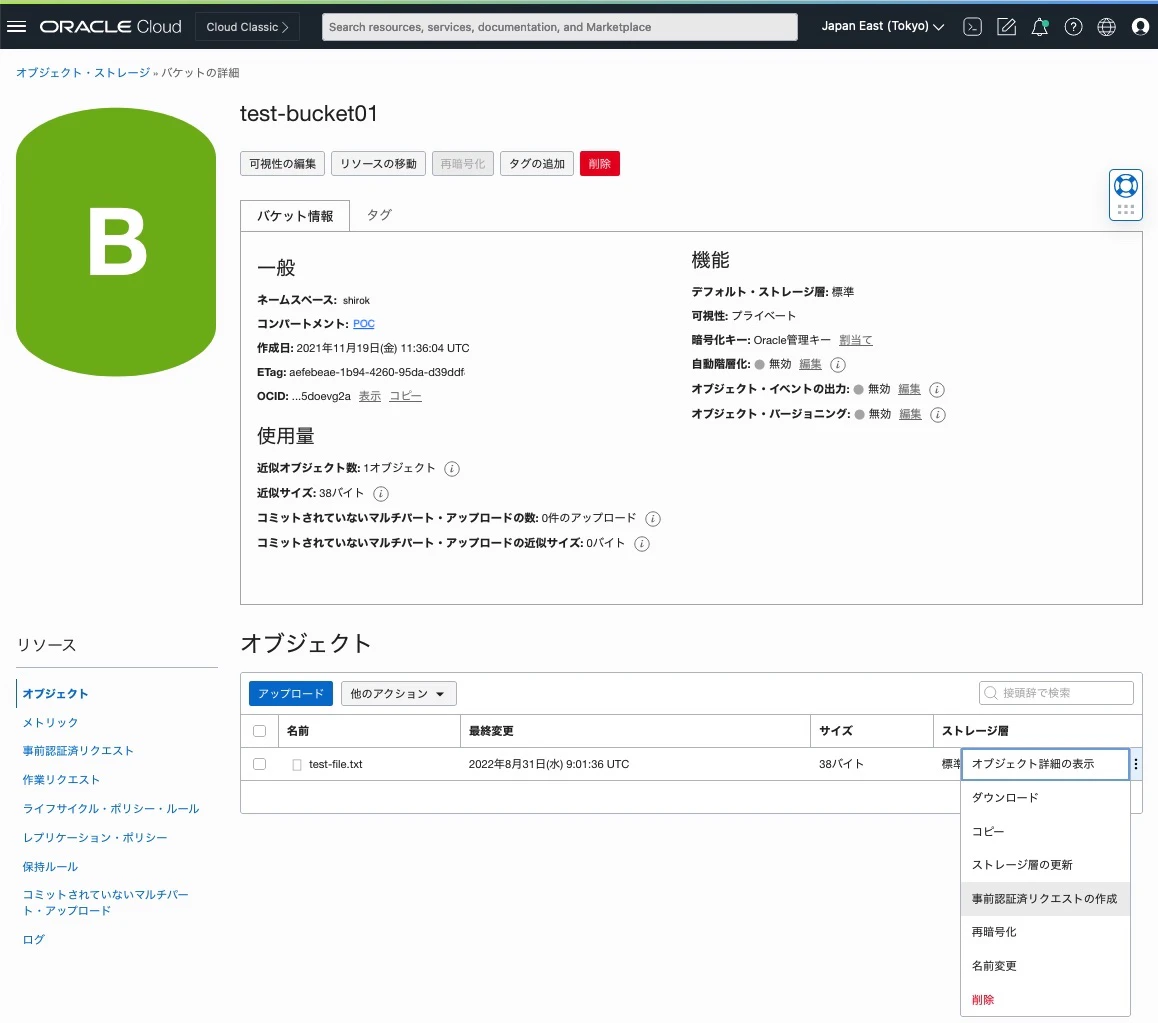Screen dimensions: 1158x1023
Task: Switch to the タグ tab
Action: coord(379,215)
